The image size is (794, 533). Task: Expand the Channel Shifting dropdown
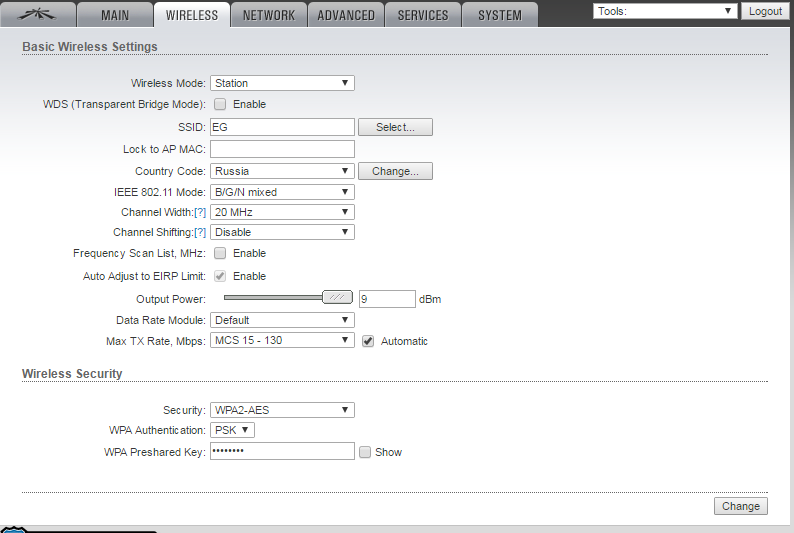(282, 232)
